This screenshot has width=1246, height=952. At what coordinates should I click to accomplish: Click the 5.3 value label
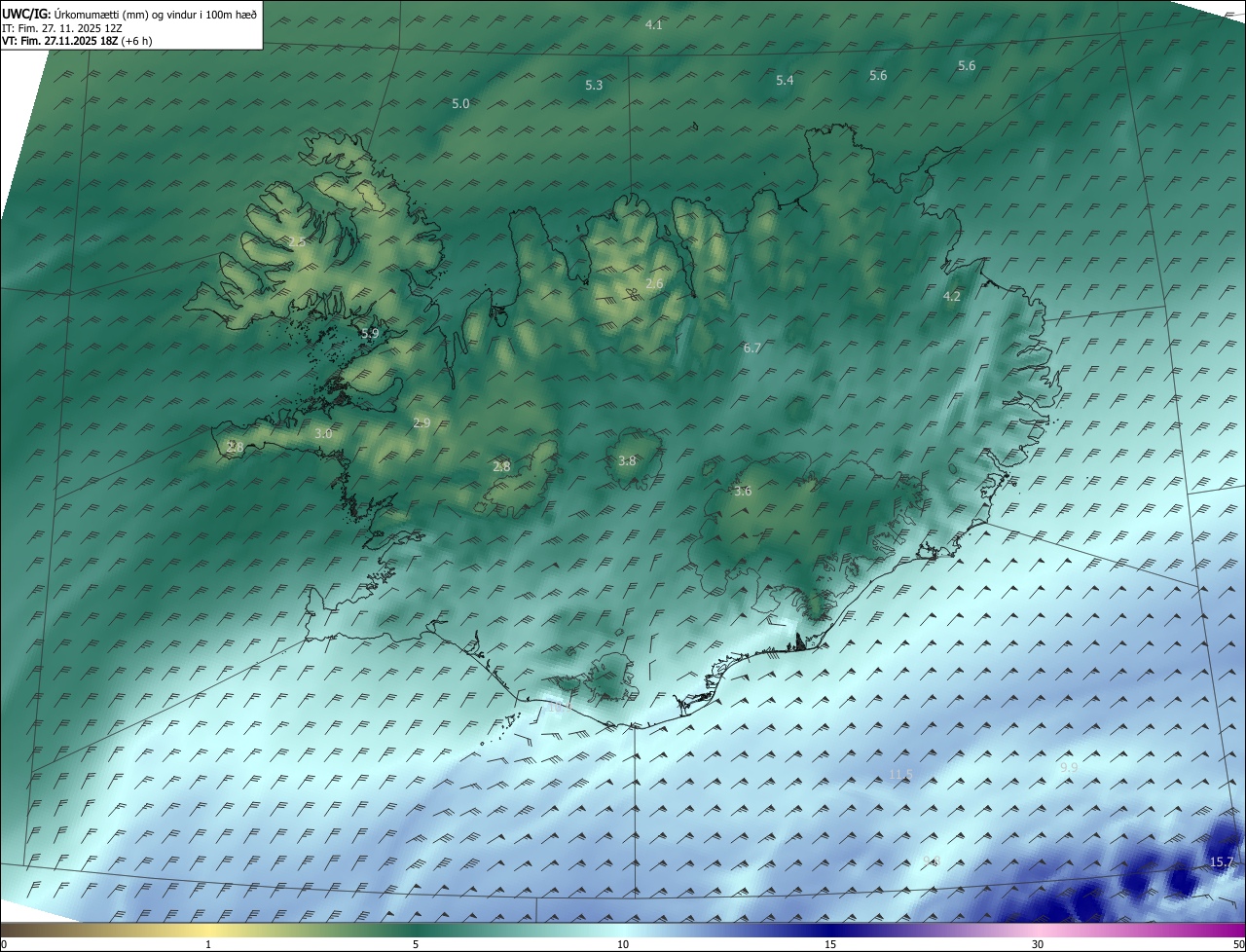point(594,86)
